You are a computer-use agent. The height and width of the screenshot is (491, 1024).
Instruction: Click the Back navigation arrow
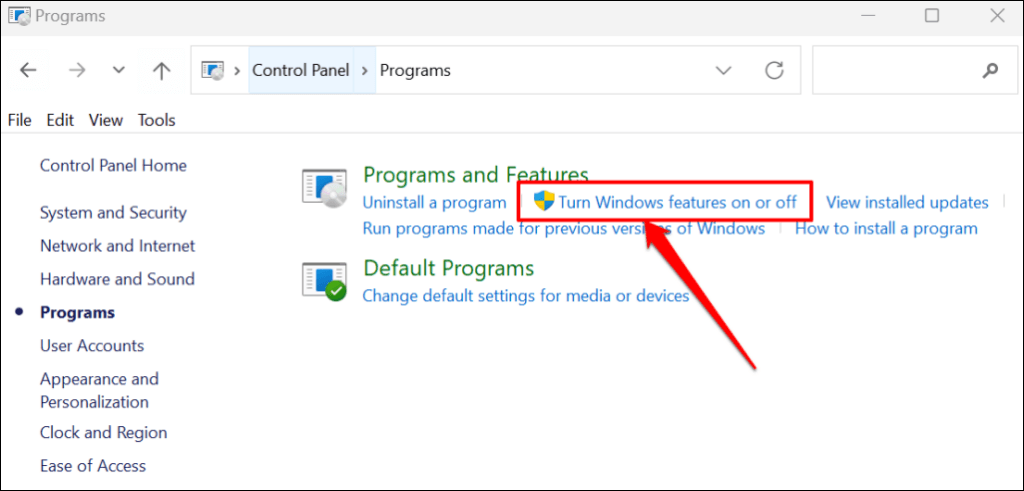pyautogui.click(x=28, y=70)
